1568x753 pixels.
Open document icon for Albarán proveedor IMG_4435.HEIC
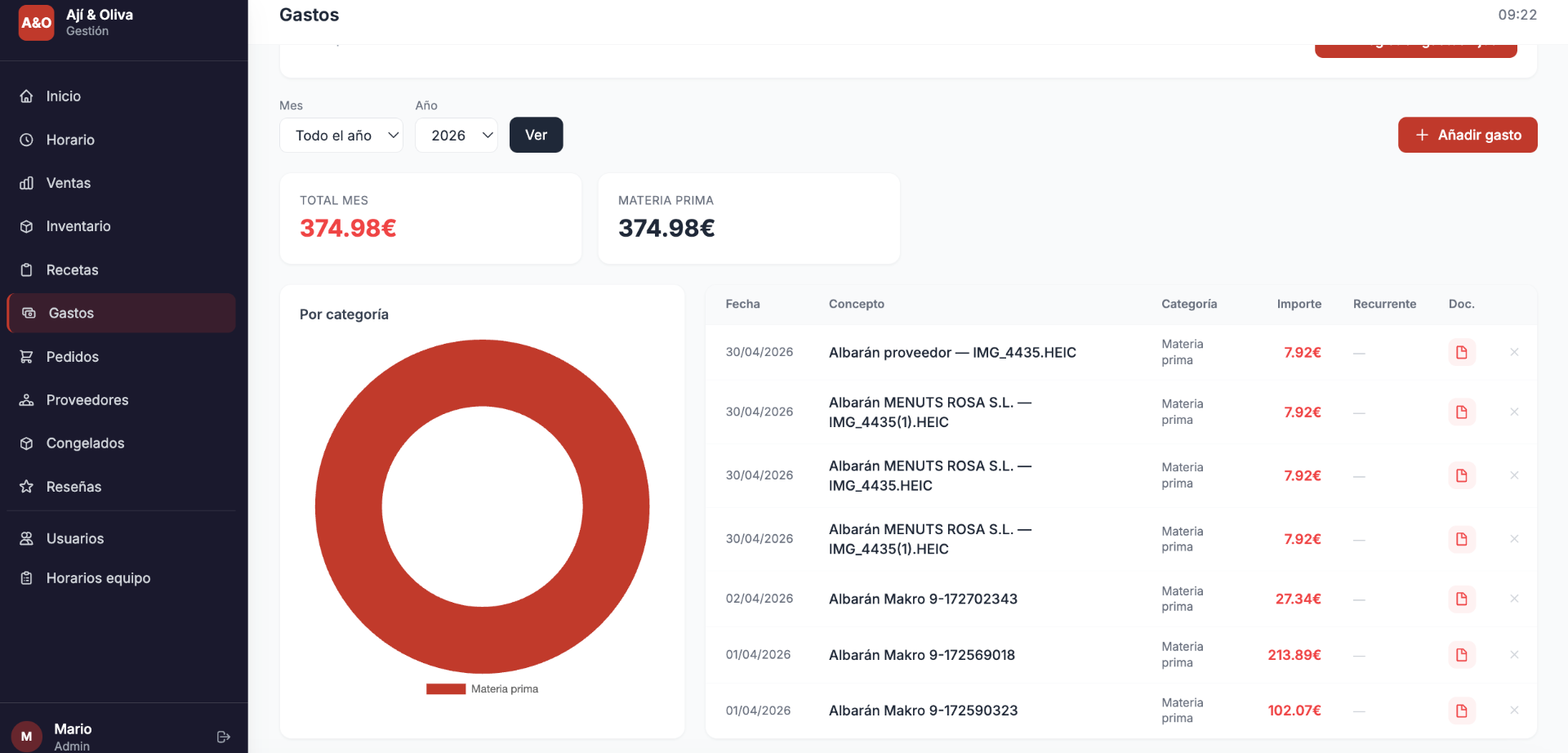pyautogui.click(x=1462, y=352)
